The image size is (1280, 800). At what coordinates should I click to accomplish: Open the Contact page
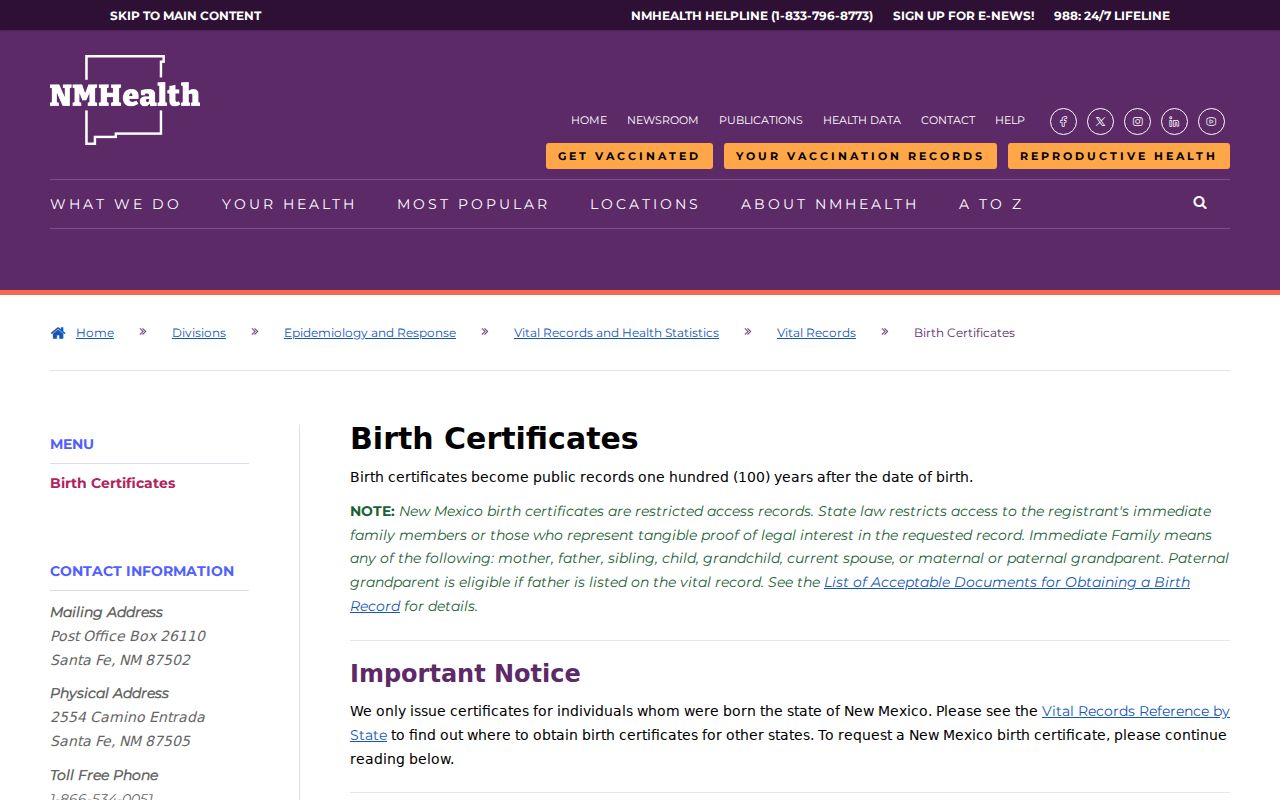[948, 120]
